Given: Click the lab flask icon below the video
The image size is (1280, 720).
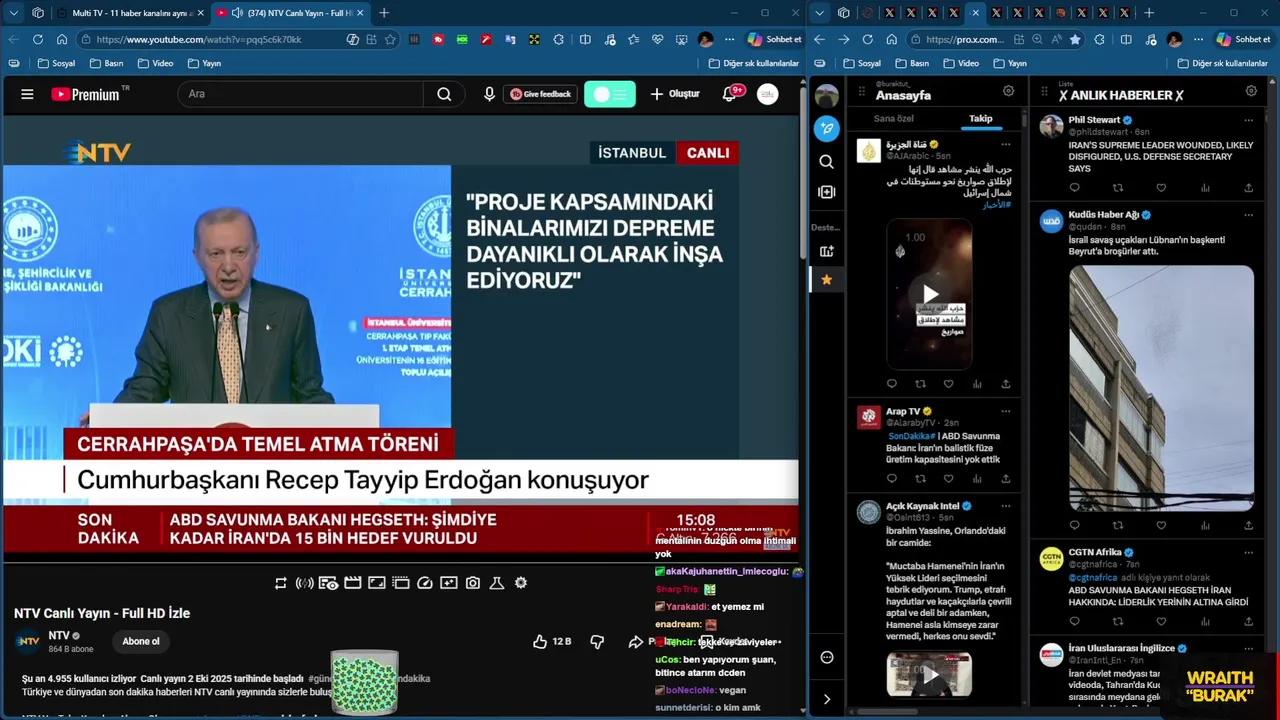Looking at the screenshot, I should coord(497,583).
